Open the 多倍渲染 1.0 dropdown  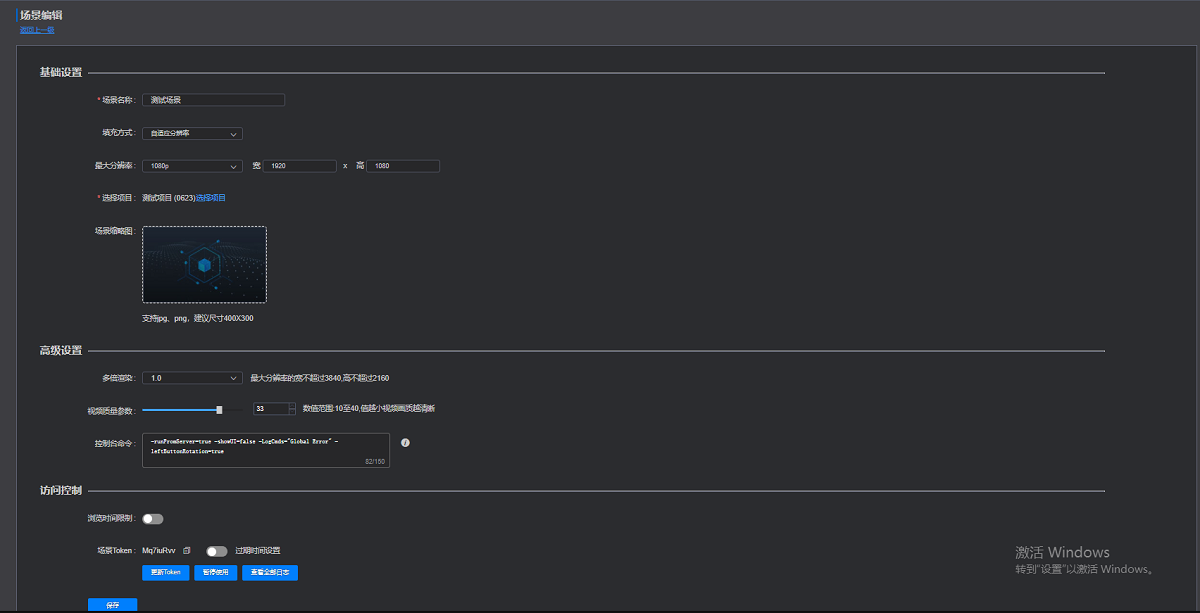coord(192,378)
